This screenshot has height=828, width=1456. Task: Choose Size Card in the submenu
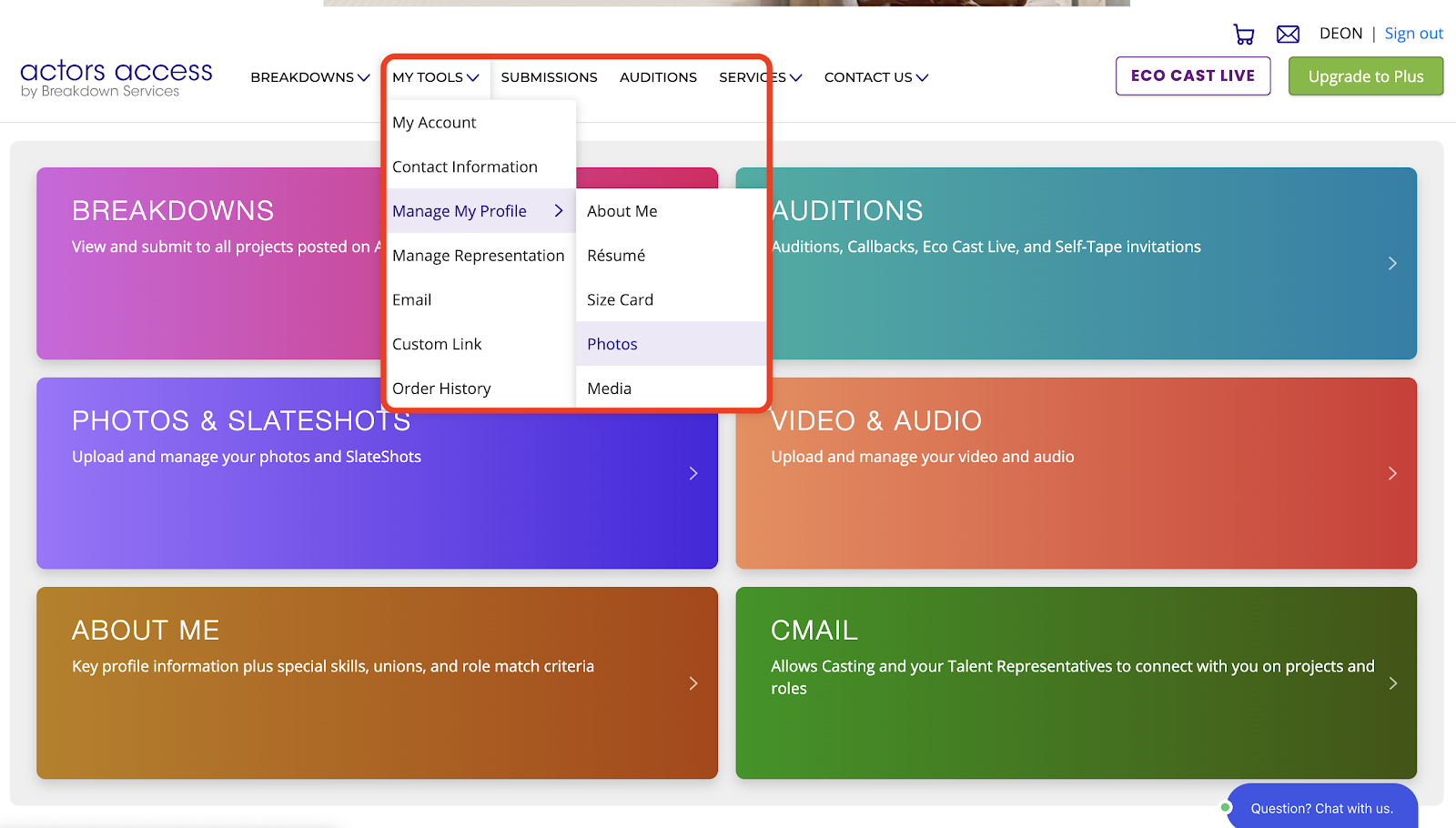click(x=671, y=299)
